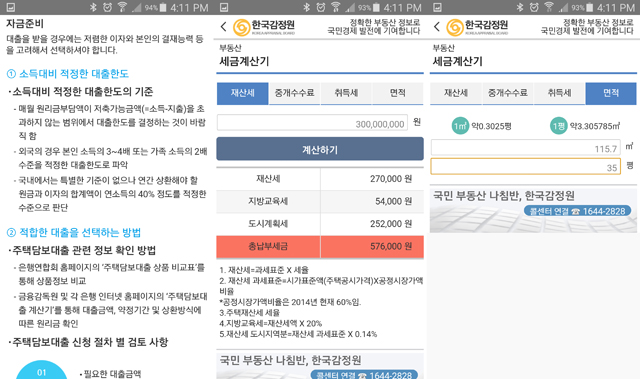
Task: Tap 한국감정원 logo in middle screen header
Action: pos(264,27)
